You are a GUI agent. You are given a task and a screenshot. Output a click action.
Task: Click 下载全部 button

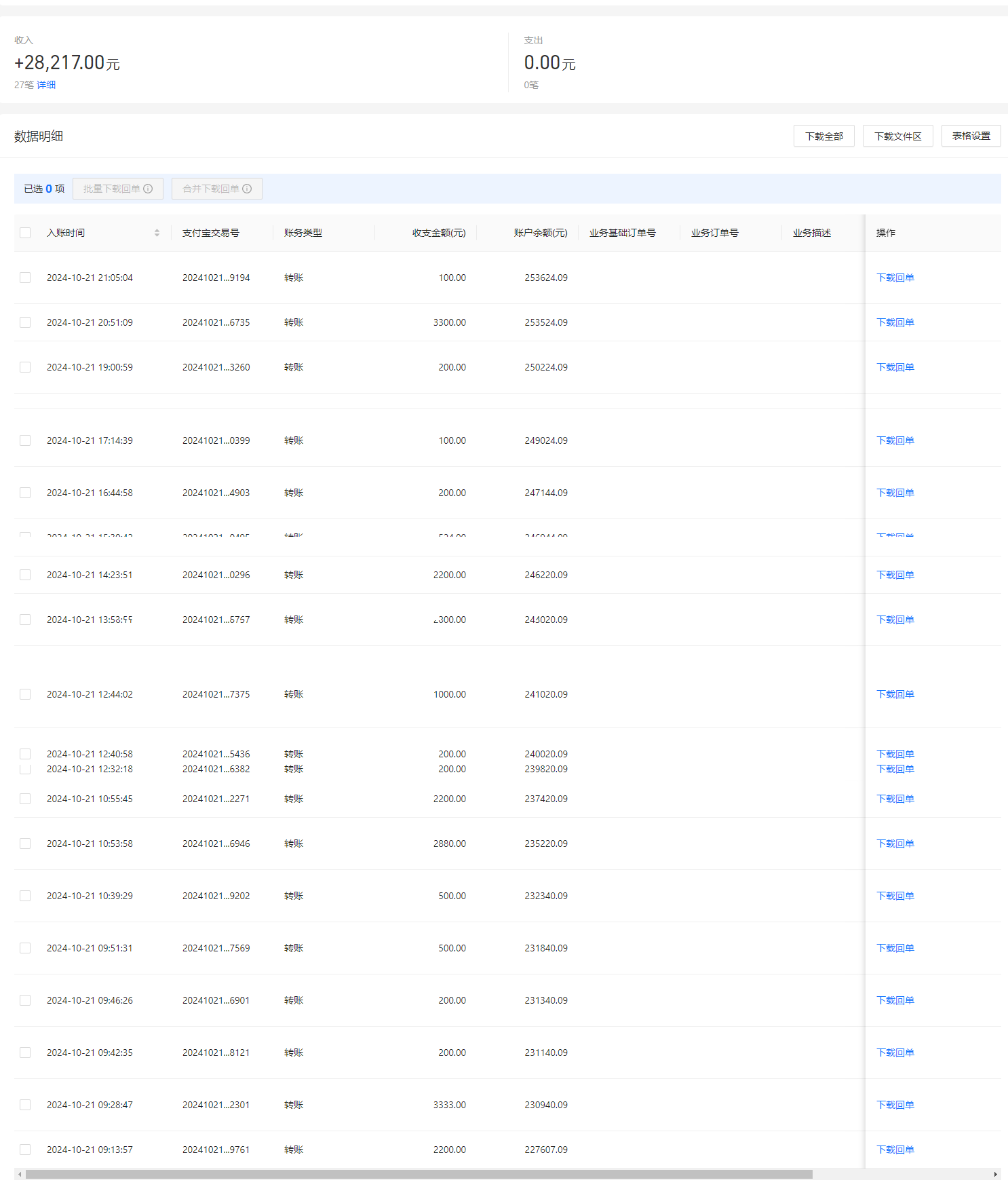pos(823,136)
